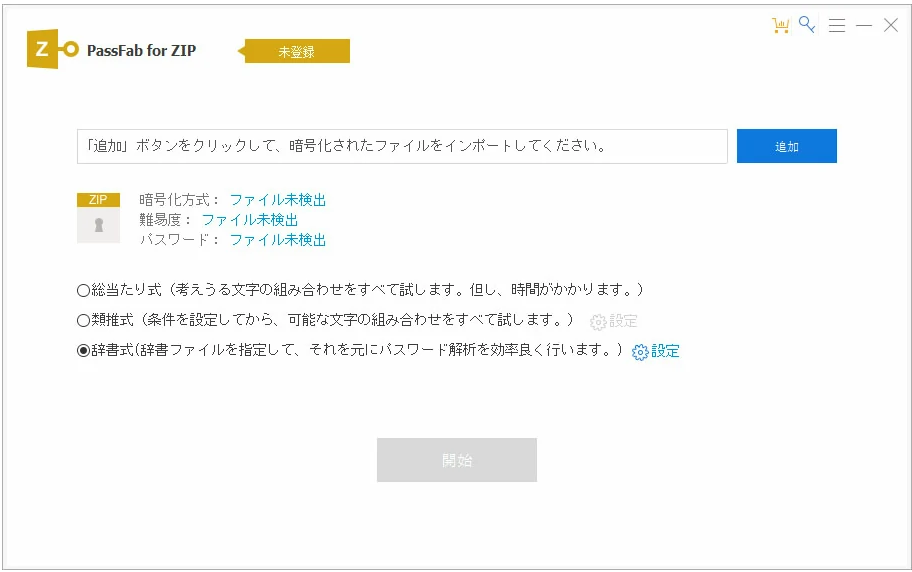
Task: Select the 辞書式 dictionary attack radio option
Action: [83, 350]
